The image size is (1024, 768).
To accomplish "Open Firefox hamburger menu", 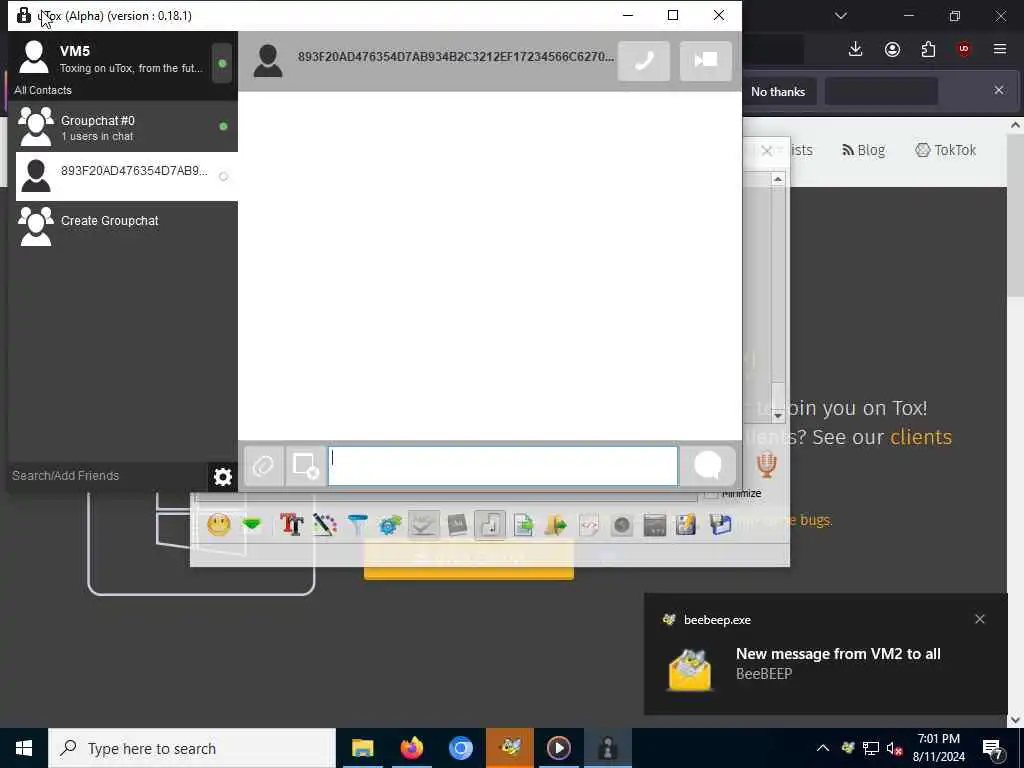I will pyautogui.click(x=1000, y=49).
